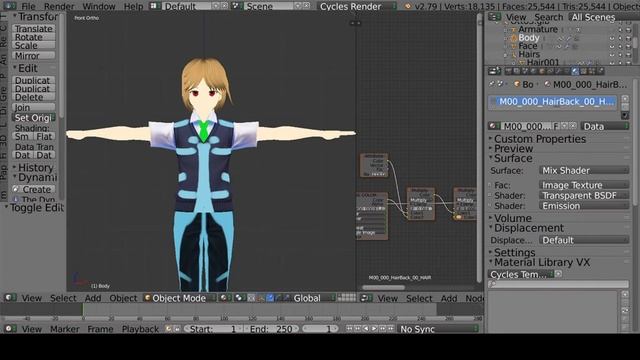Jump to the start frame button
This screenshot has height=360, width=640.
click(349, 328)
